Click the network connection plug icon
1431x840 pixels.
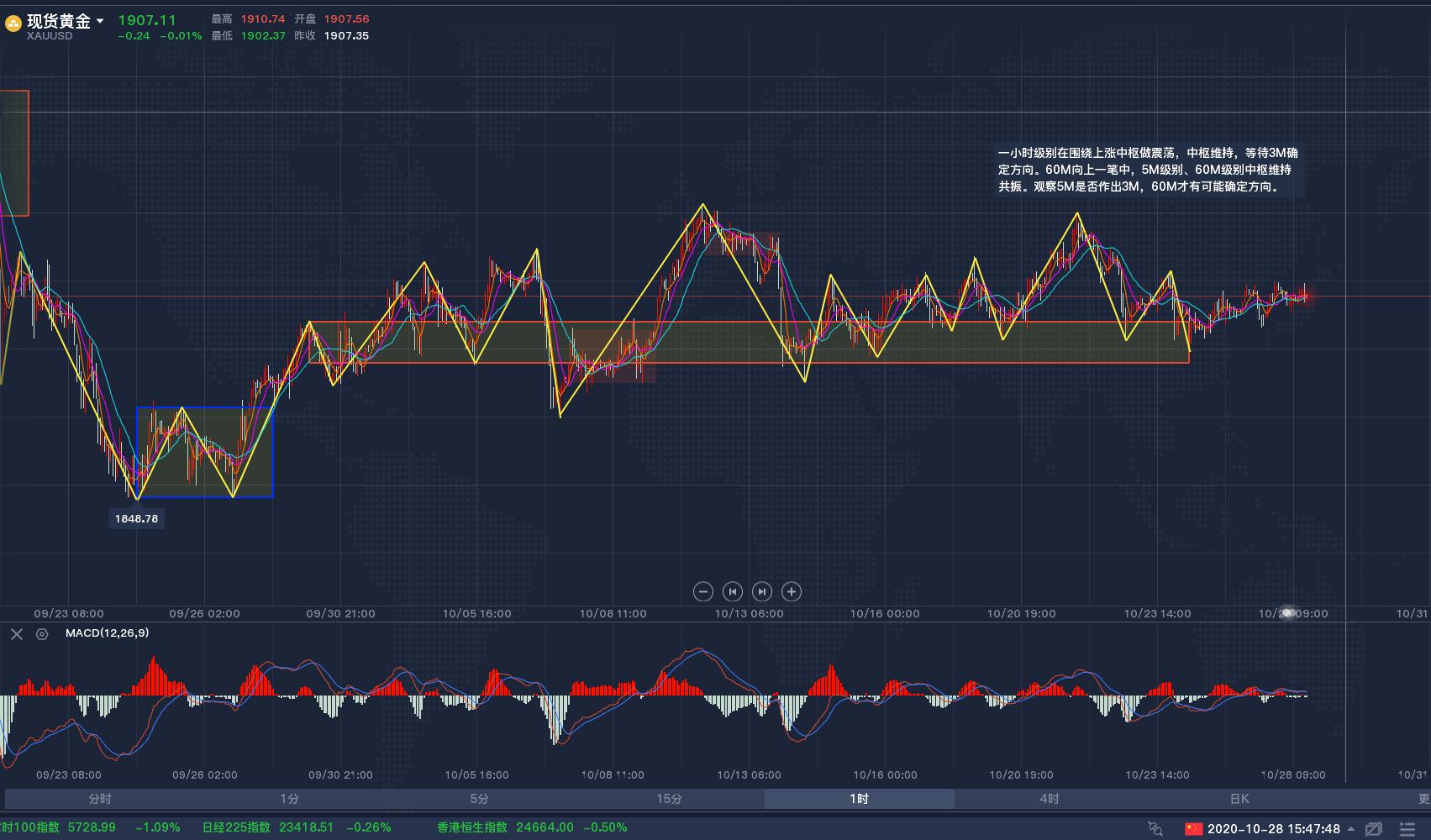click(1155, 828)
